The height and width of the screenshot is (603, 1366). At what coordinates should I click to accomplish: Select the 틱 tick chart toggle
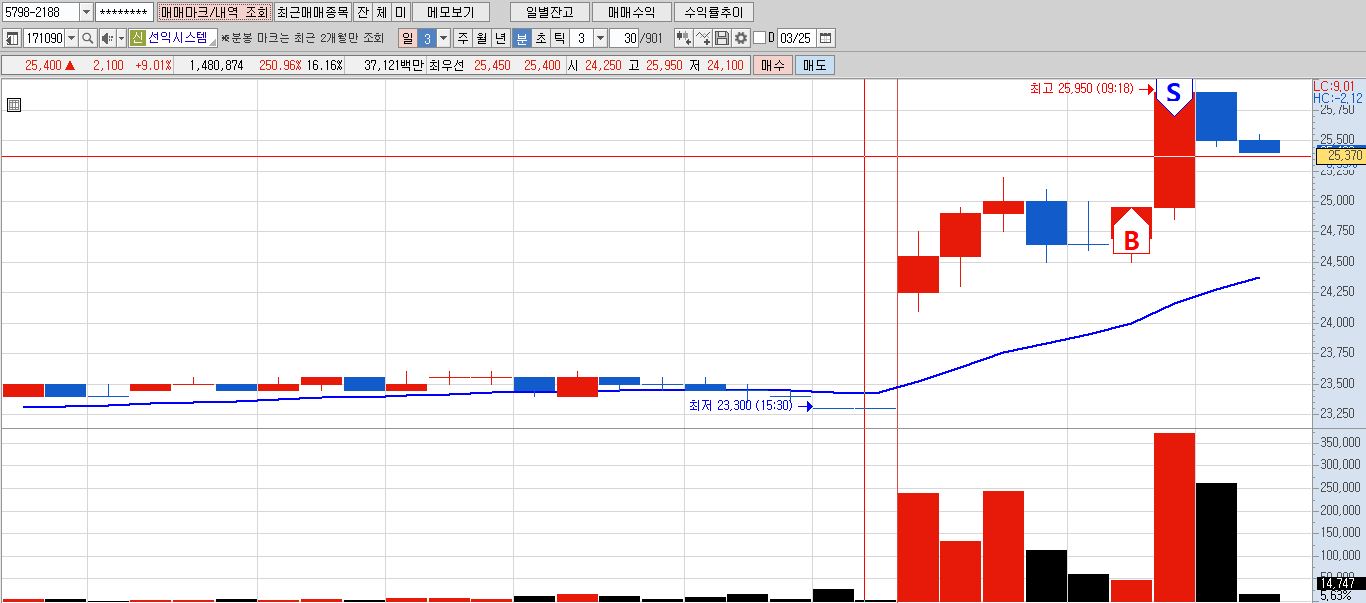point(559,38)
